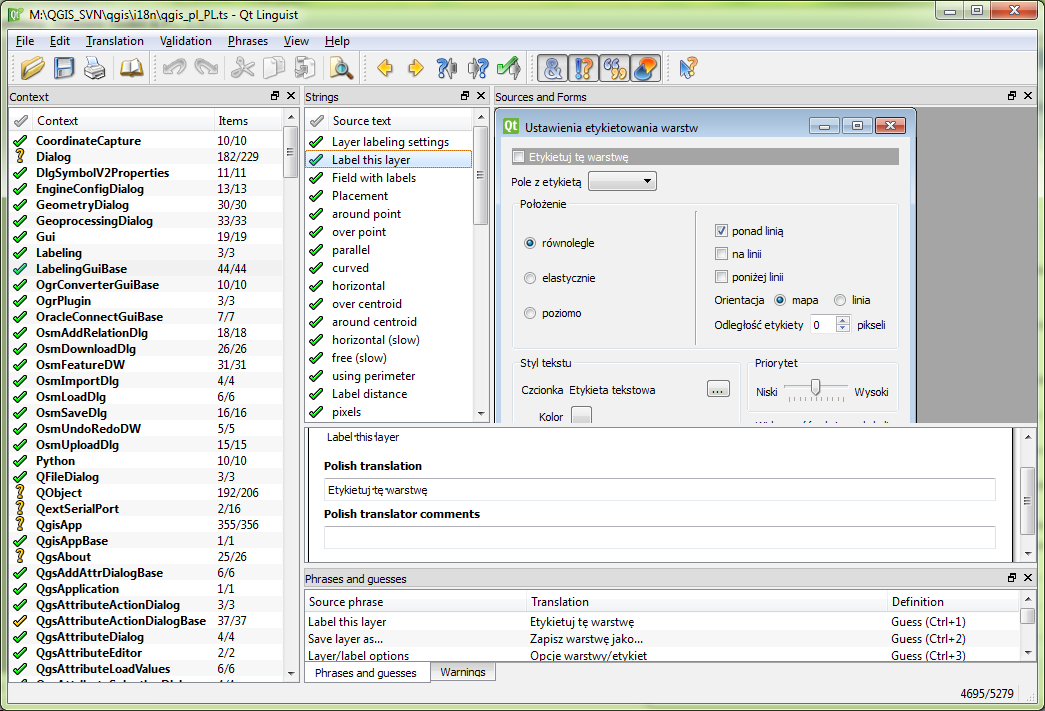
Task: Click Strings list scroll up arrow
Action: tap(481, 118)
